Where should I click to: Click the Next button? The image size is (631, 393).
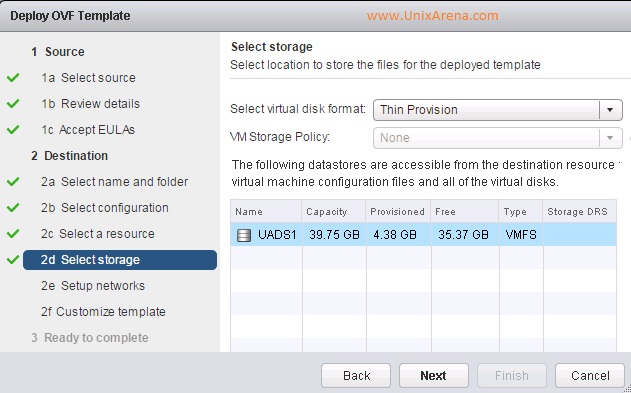[x=434, y=376]
